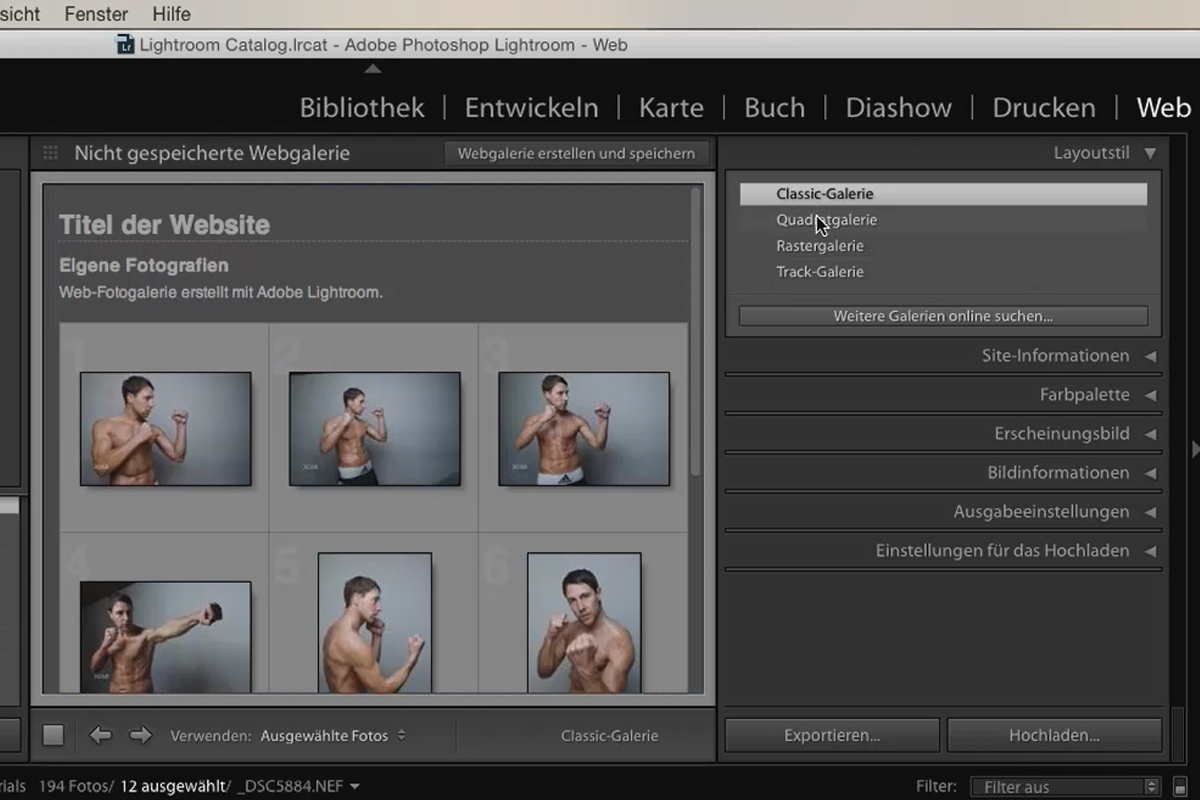
Task: Click the square stop button in toolbar
Action: (x=53, y=735)
